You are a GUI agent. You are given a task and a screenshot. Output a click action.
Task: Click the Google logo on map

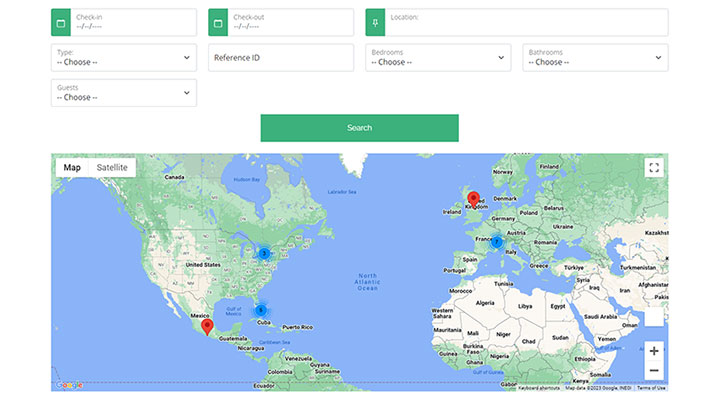pos(69,385)
